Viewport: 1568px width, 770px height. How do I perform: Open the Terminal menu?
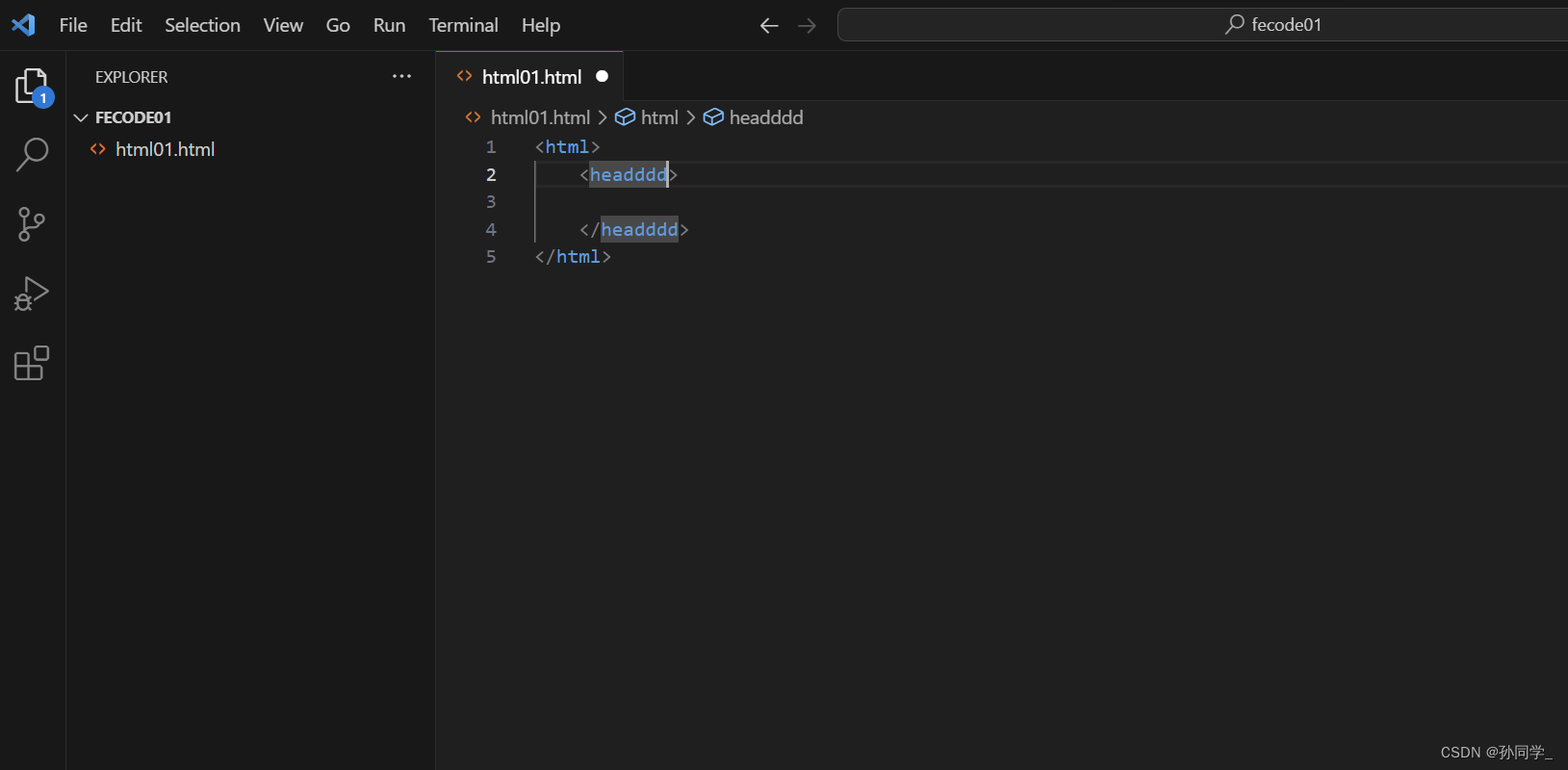pyautogui.click(x=463, y=25)
